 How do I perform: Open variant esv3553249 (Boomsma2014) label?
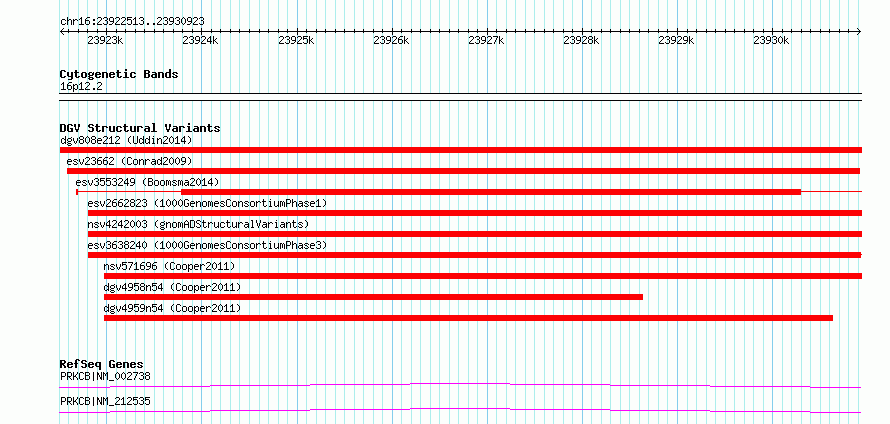tap(147, 182)
